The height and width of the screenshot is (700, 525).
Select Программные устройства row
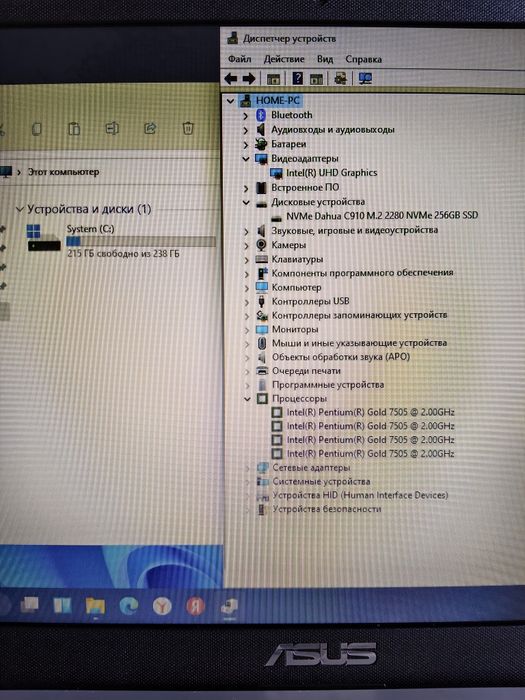coord(328,385)
